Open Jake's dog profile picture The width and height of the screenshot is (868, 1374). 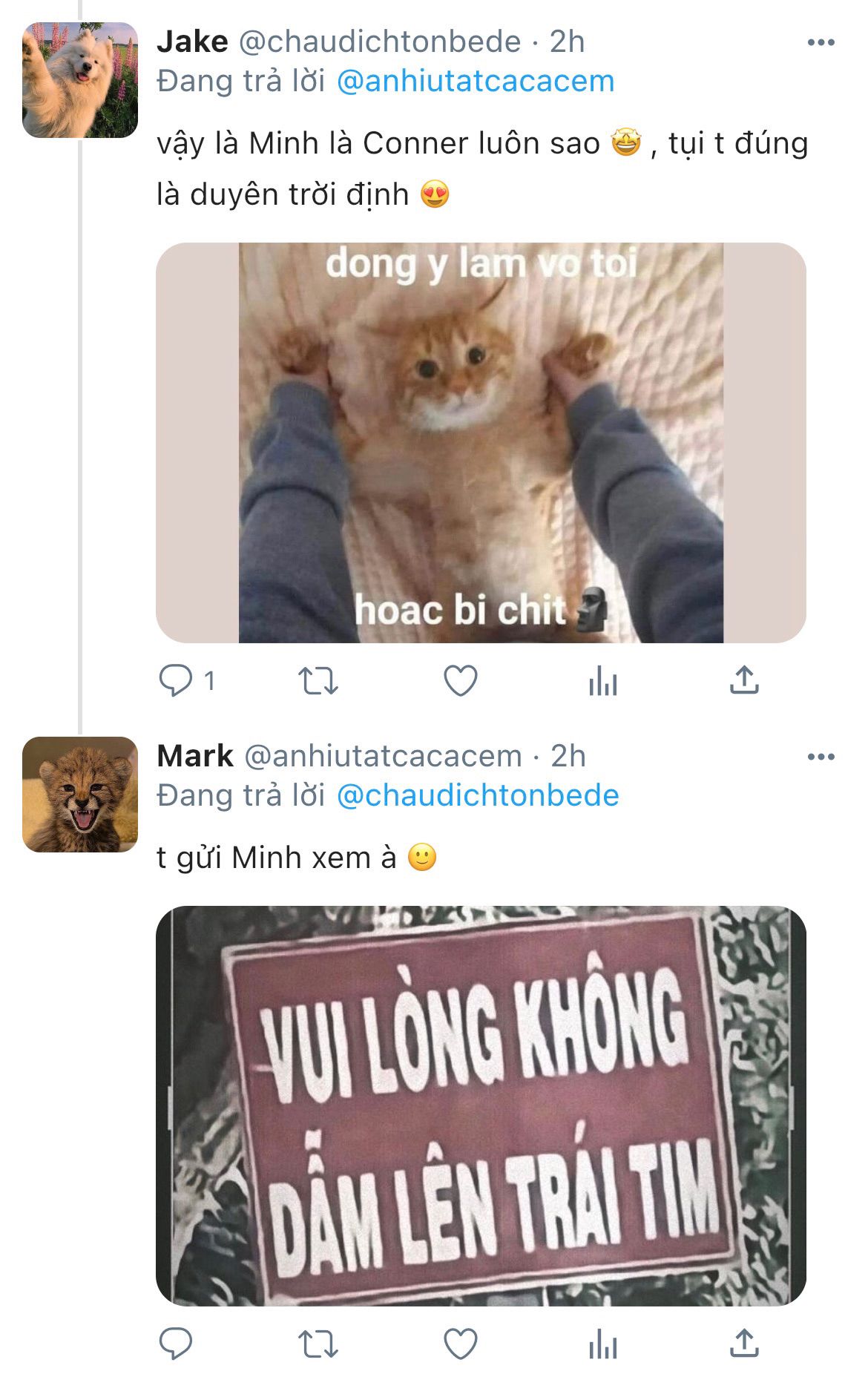click(x=80, y=80)
